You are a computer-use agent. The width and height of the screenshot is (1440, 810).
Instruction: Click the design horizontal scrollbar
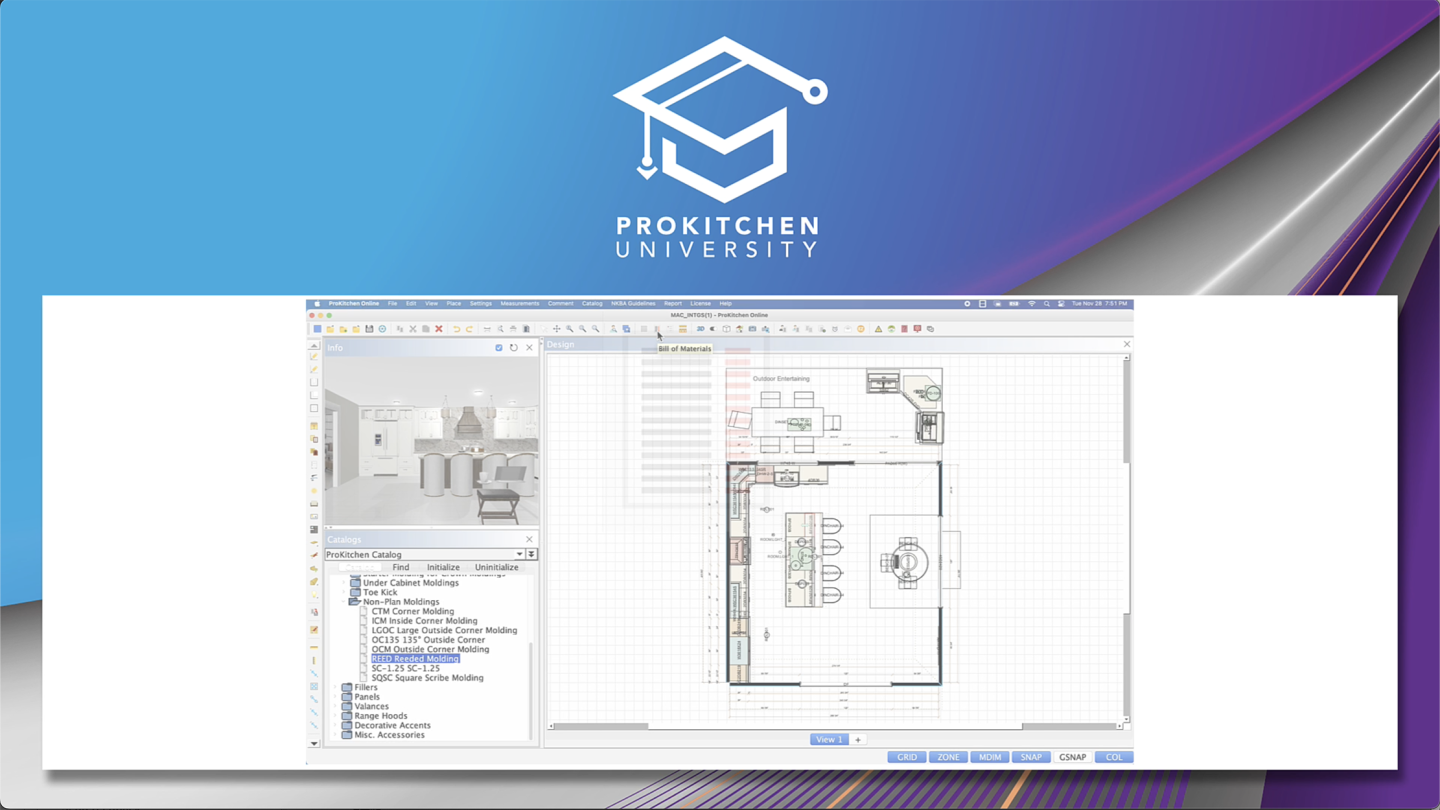pyautogui.click(x=835, y=726)
